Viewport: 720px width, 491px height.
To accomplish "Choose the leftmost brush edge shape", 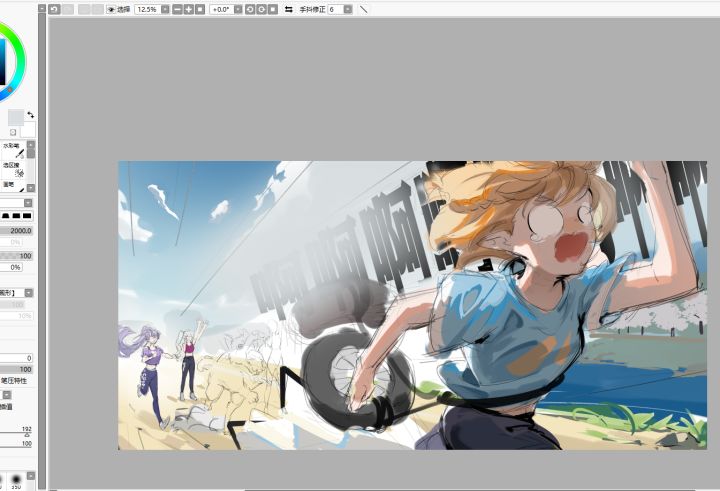I will click(x=6, y=215).
